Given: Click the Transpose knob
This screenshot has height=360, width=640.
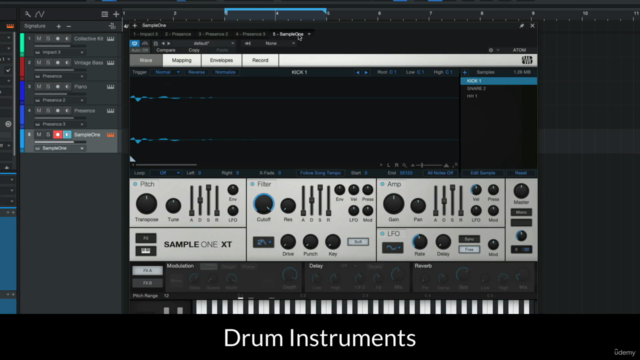Looking at the screenshot, I should pos(146,204).
